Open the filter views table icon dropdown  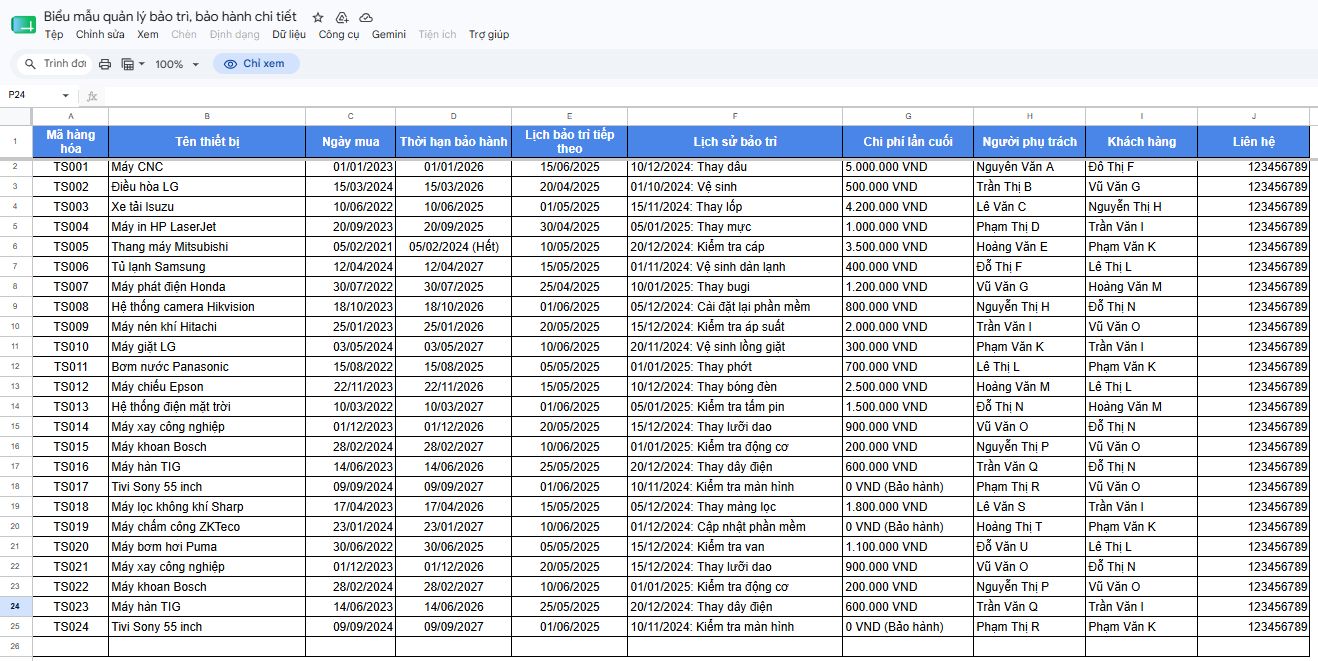point(133,64)
